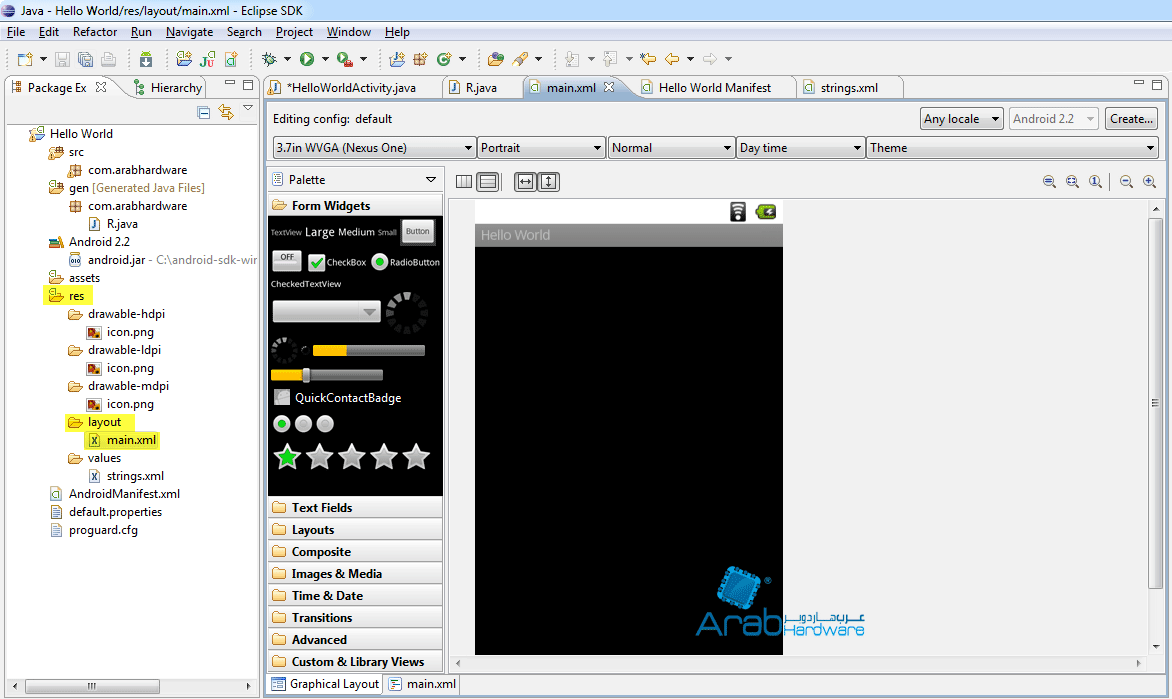The height and width of the screenshot is (699, 1172).
Task: Select AndroidManifest.xml in project tree
Action: coord(115,494)
